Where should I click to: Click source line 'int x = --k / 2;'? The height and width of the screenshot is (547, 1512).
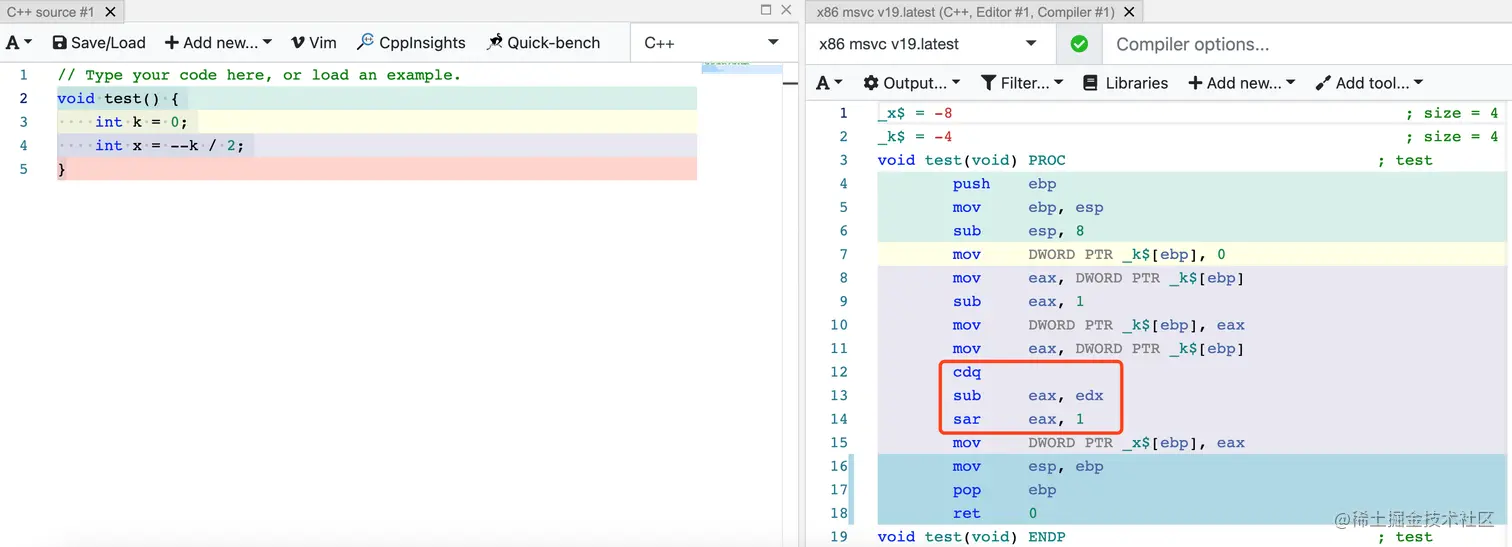tap(169, 145)
